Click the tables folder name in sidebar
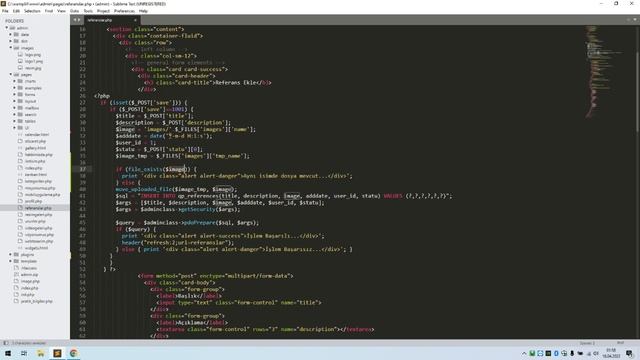 [x=30, y=121]
